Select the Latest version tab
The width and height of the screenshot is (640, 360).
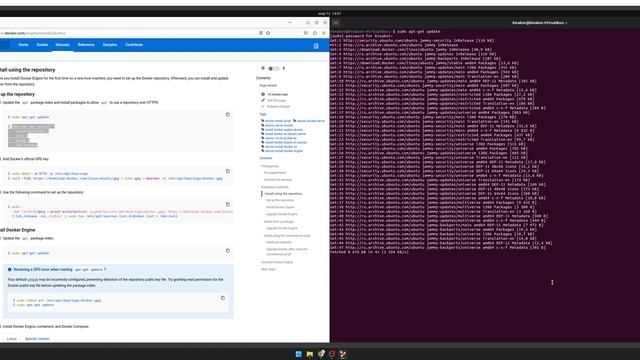pos(12,339)
